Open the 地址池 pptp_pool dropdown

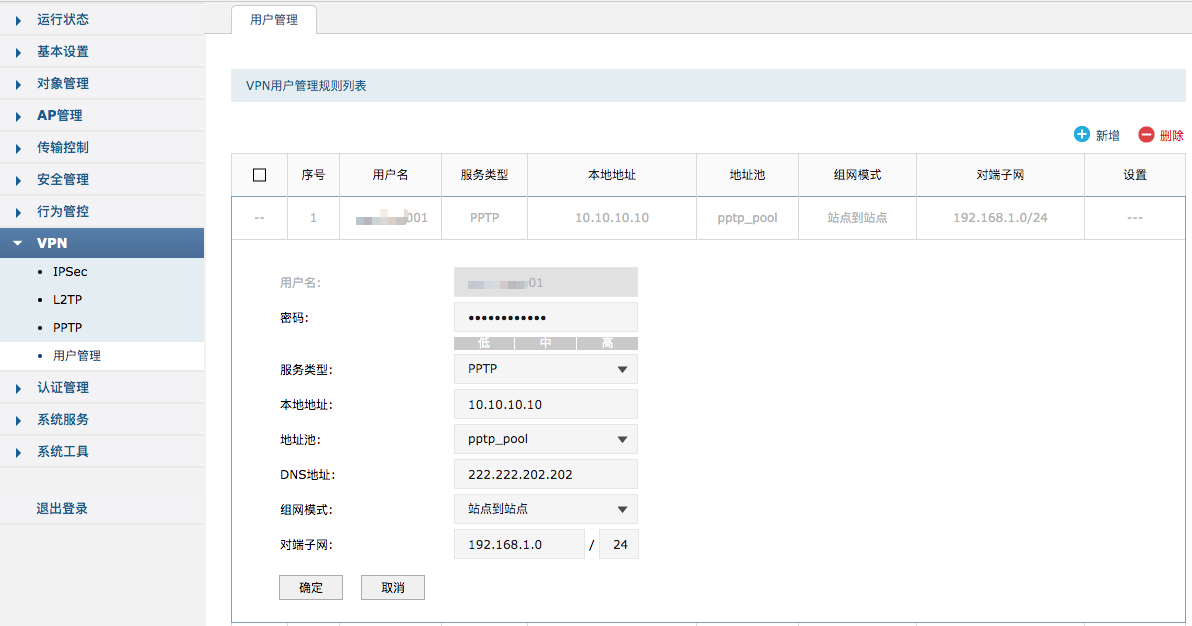coord(545,439)
